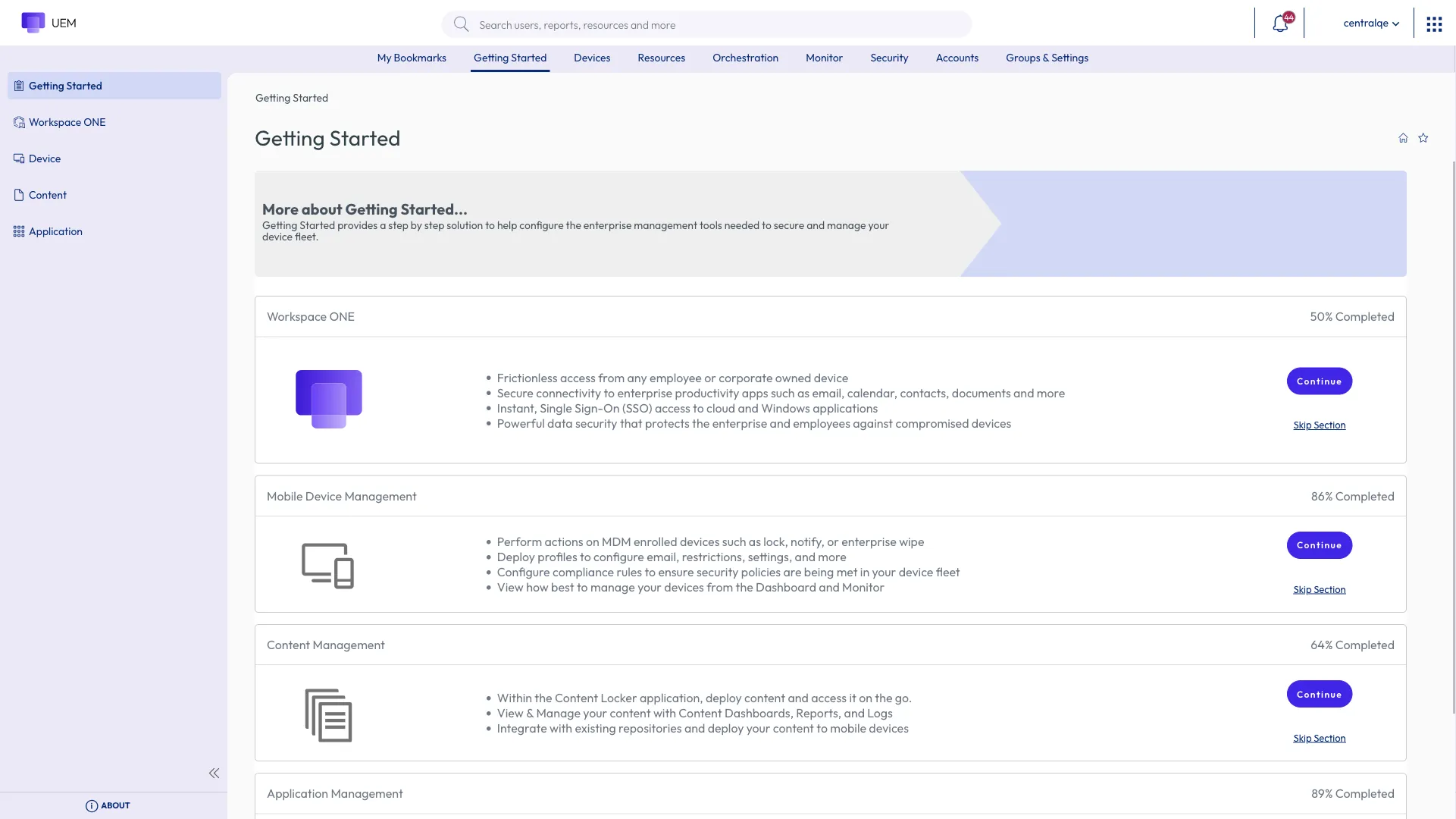Click the search magnifier icon
The width and height of the screenshot is (1456, 819).
coord(461,24)
